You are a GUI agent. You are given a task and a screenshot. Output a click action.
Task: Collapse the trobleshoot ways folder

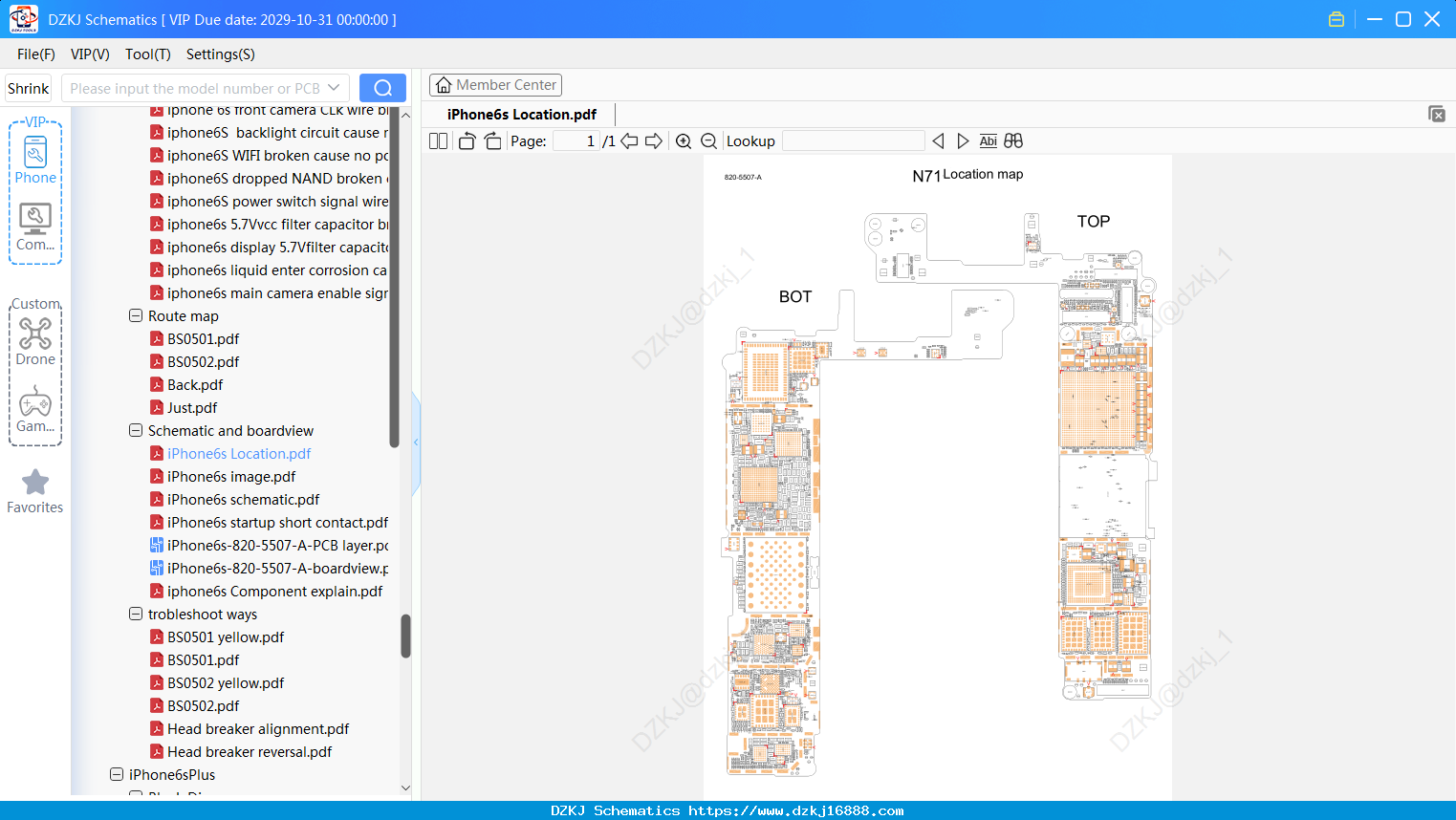pyautogui.click(x=136, y=614)
